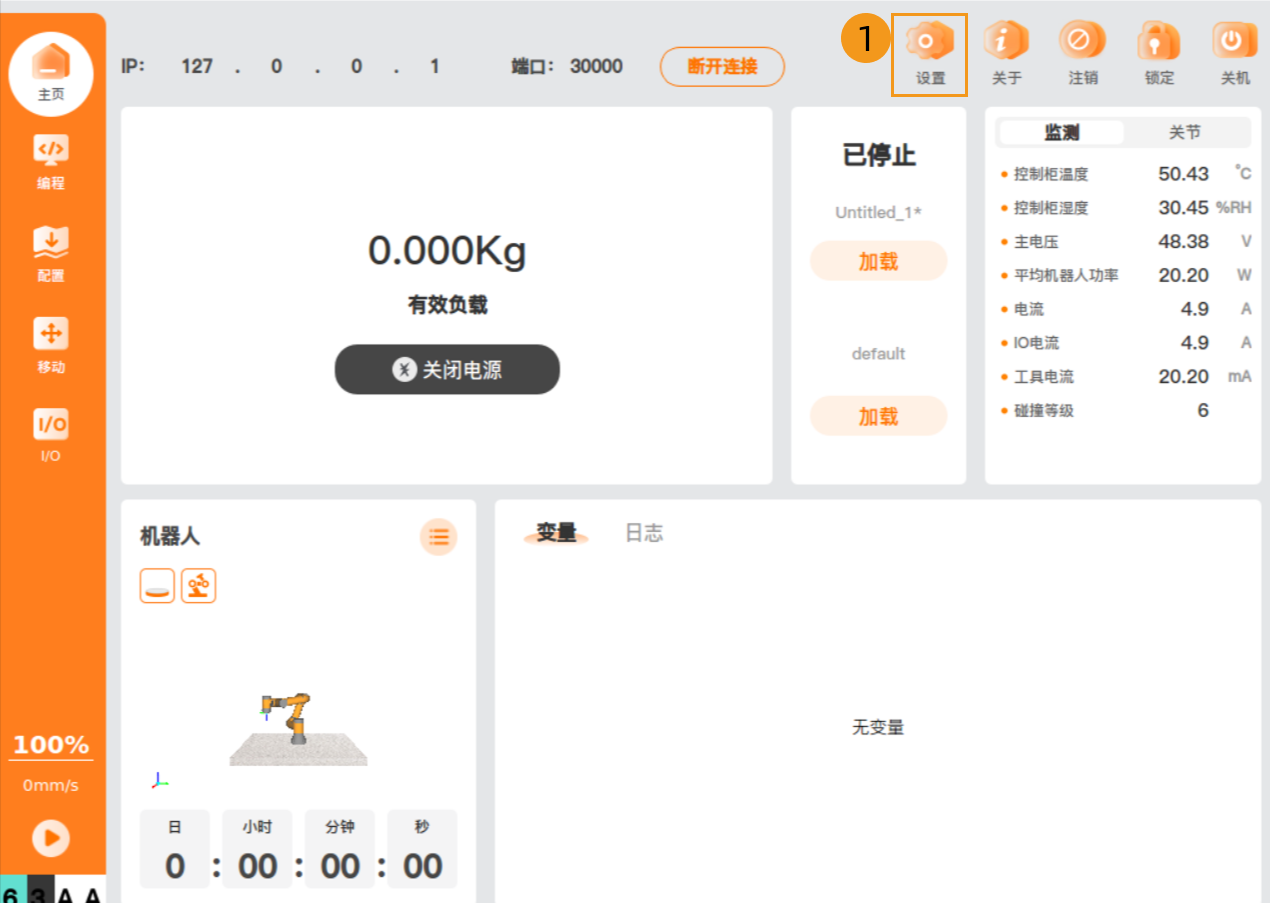Click the 0mm/s speed readout
Image resolution: width=1270 pixels, height=903 pixels.
point(51,786)
